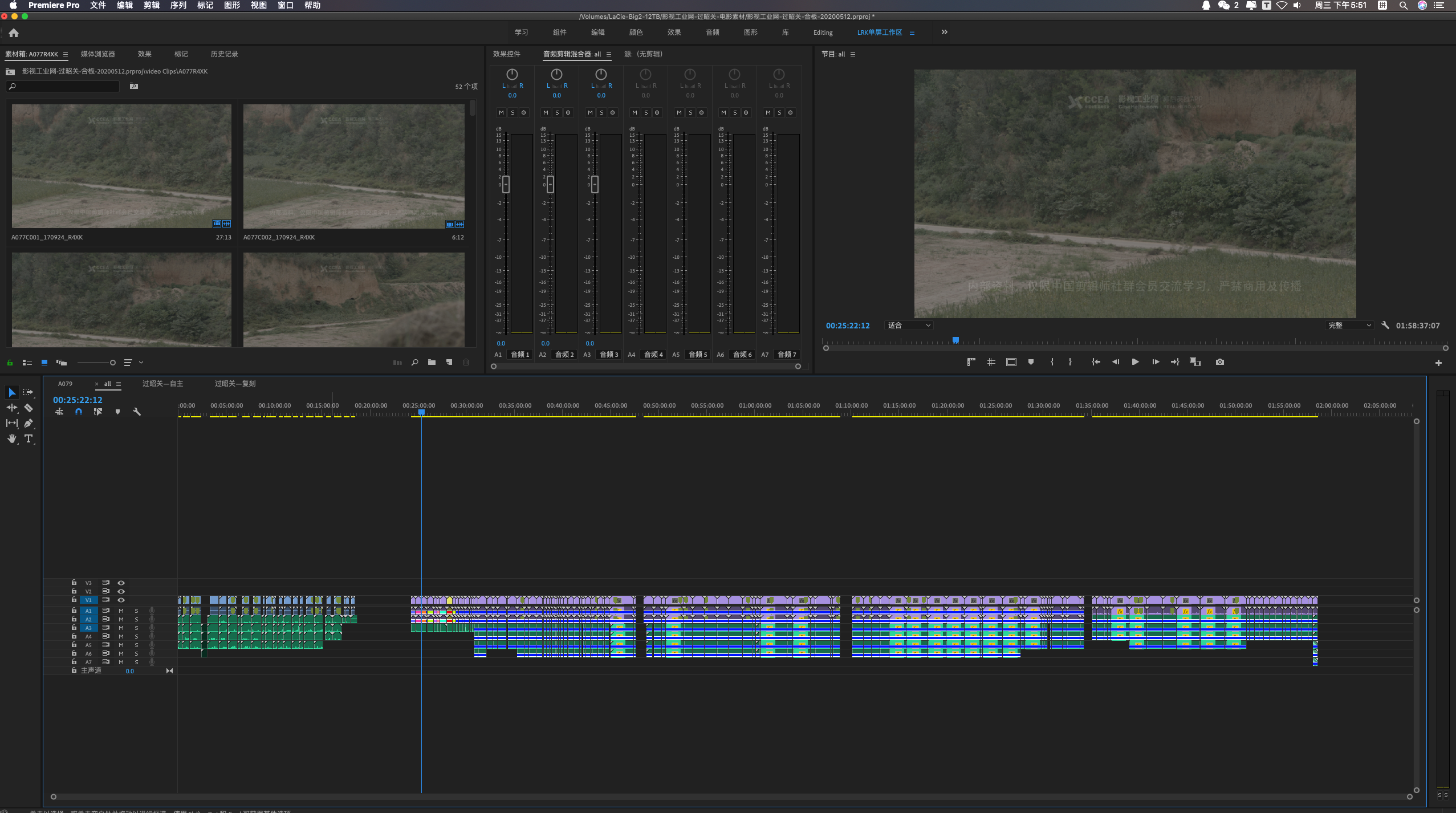
Task: Play the Program Monitor sequence
Action: 1135,362
